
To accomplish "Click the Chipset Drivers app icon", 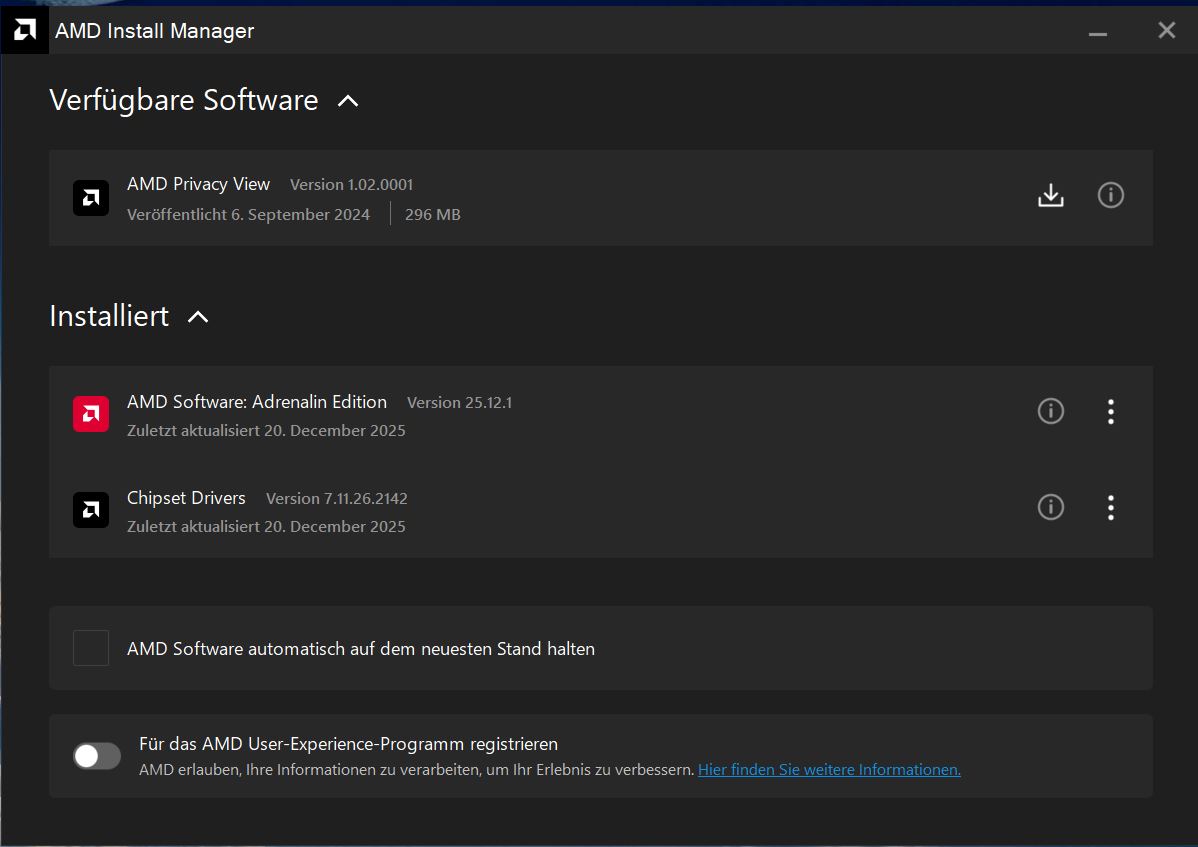I will click(91, 510).
